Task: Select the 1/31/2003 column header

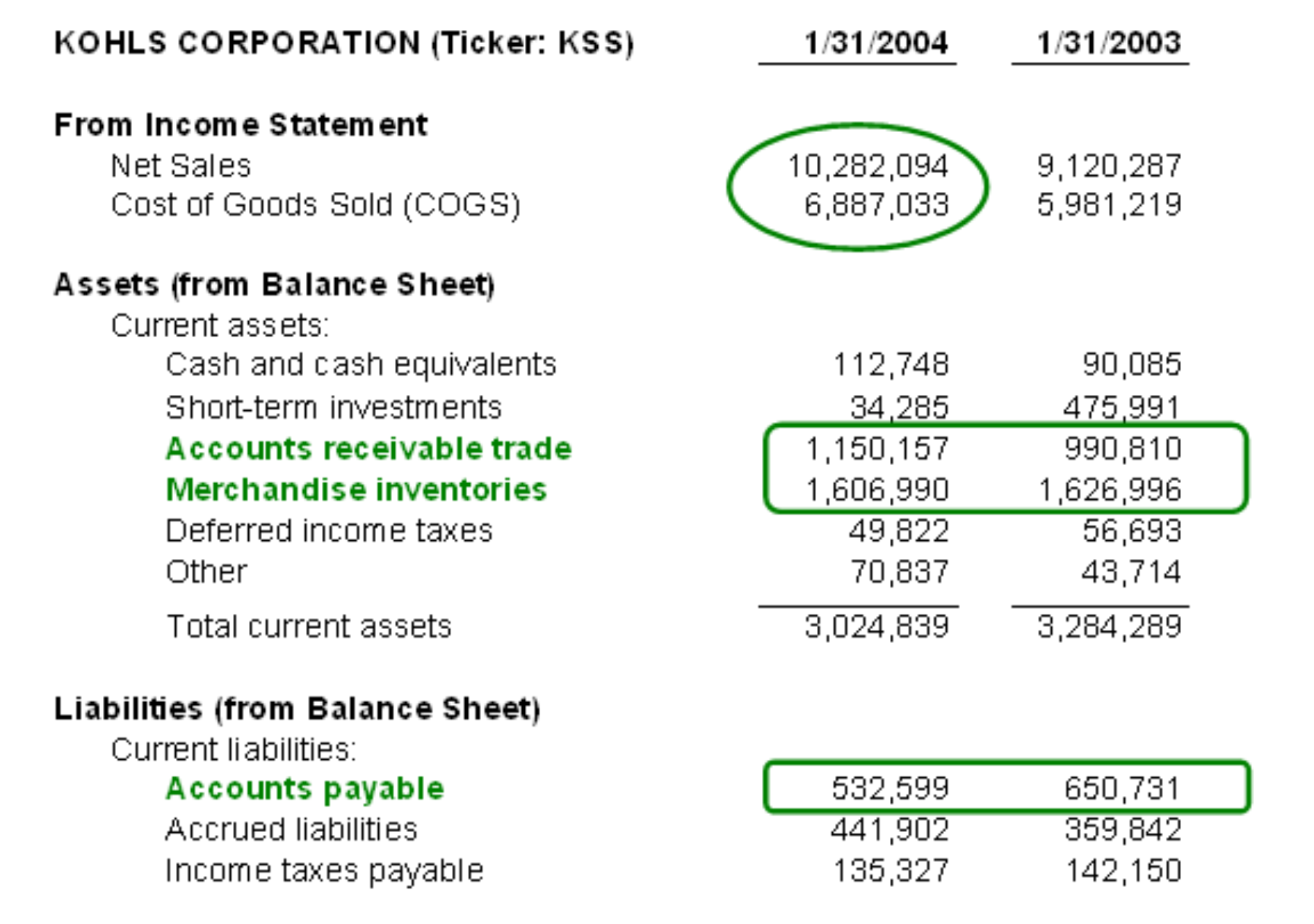Action: click(x=1108, y=43)
